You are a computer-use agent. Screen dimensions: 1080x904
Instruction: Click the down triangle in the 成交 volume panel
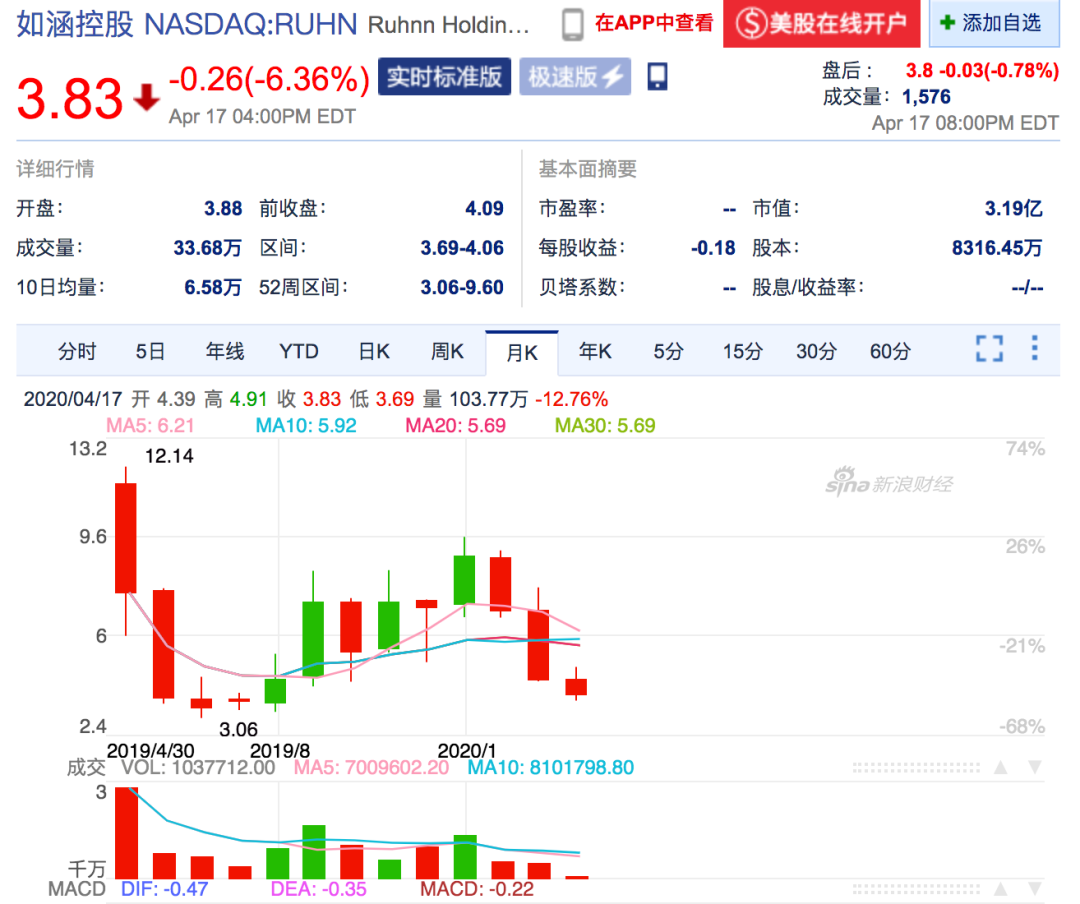[1035, 767]
